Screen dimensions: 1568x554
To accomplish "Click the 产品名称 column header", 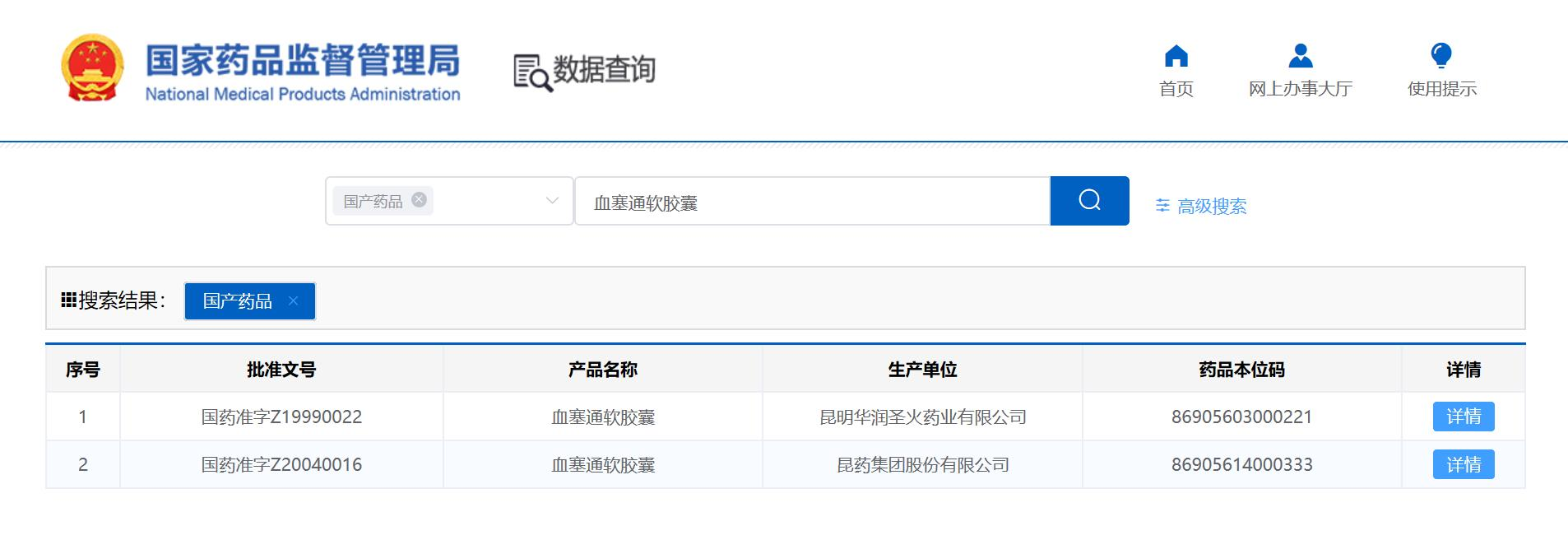I will pyautogui.click(x=603, y=370).
